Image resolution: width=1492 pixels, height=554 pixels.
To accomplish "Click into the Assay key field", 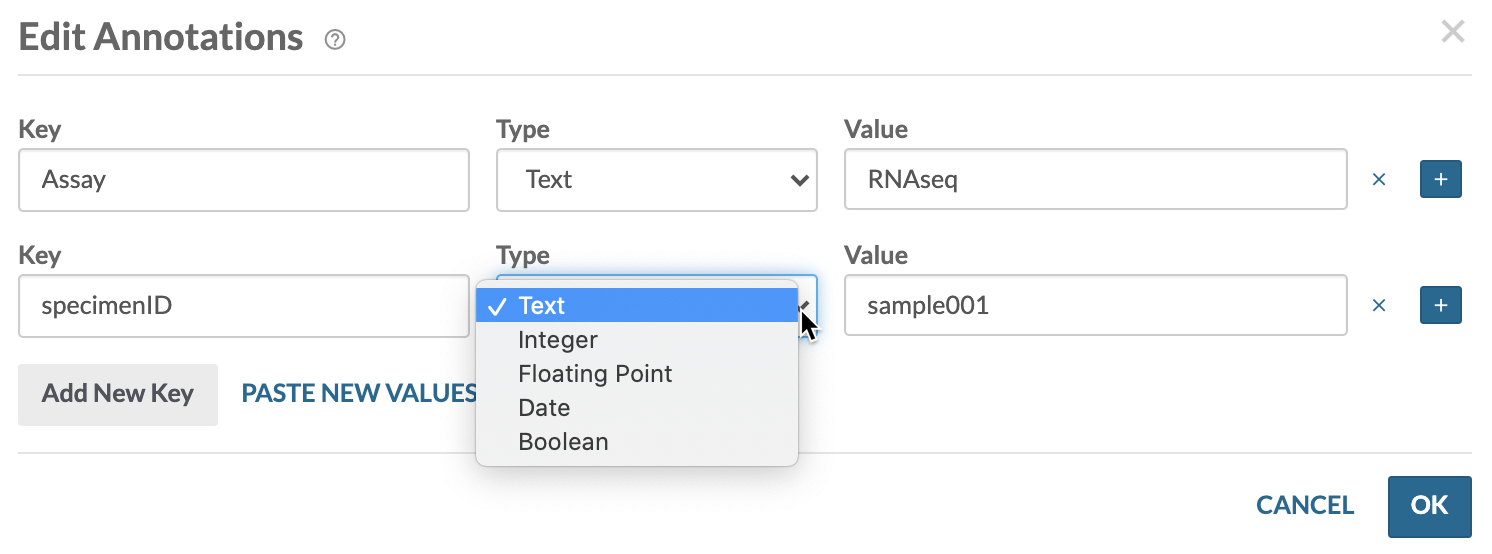I will coord(243,180).
